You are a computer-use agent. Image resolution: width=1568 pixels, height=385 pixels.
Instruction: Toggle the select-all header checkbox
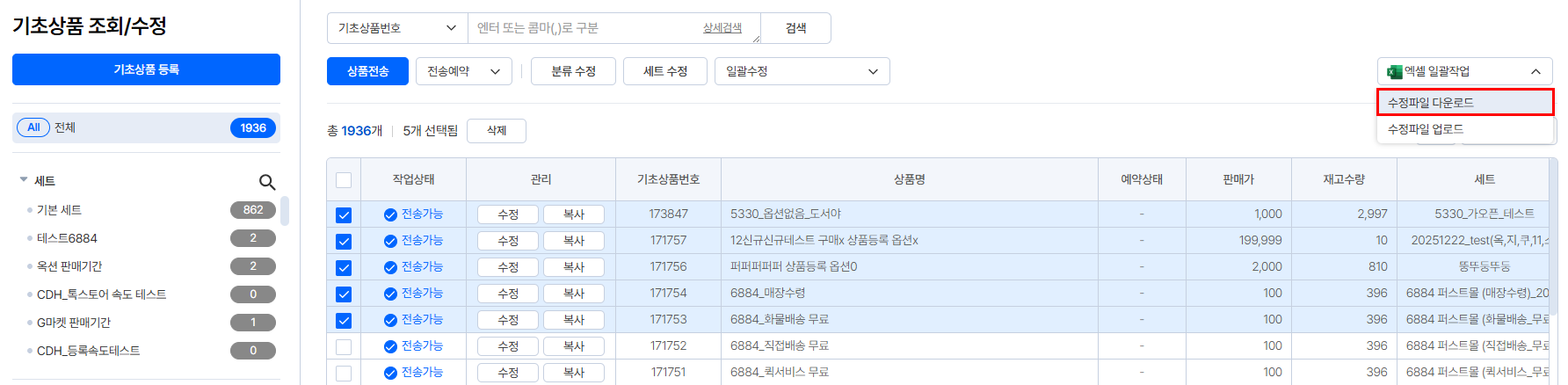[344, 180]
